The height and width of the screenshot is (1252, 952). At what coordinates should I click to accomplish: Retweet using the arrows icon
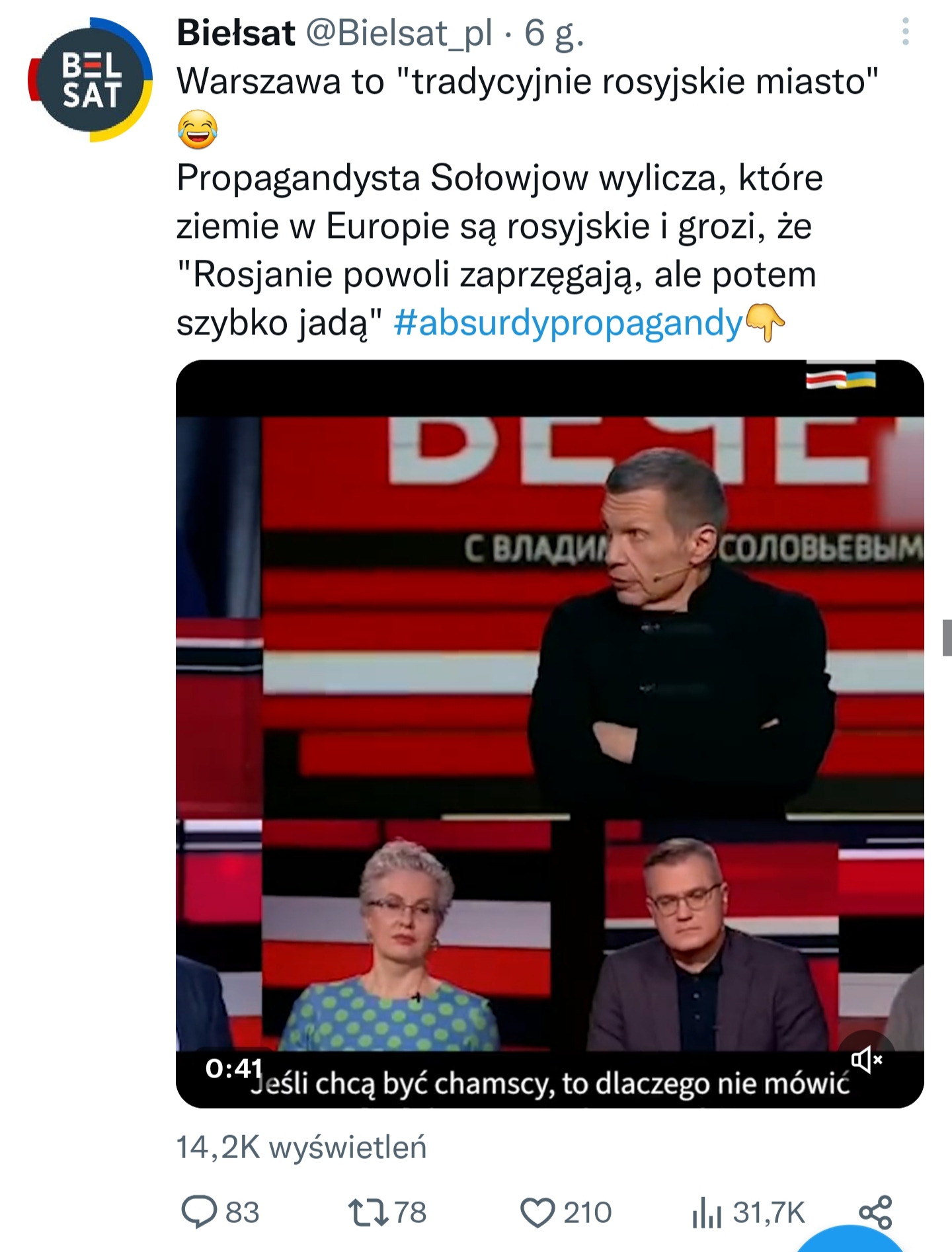pyautogui.click(x=368, y=1212)
